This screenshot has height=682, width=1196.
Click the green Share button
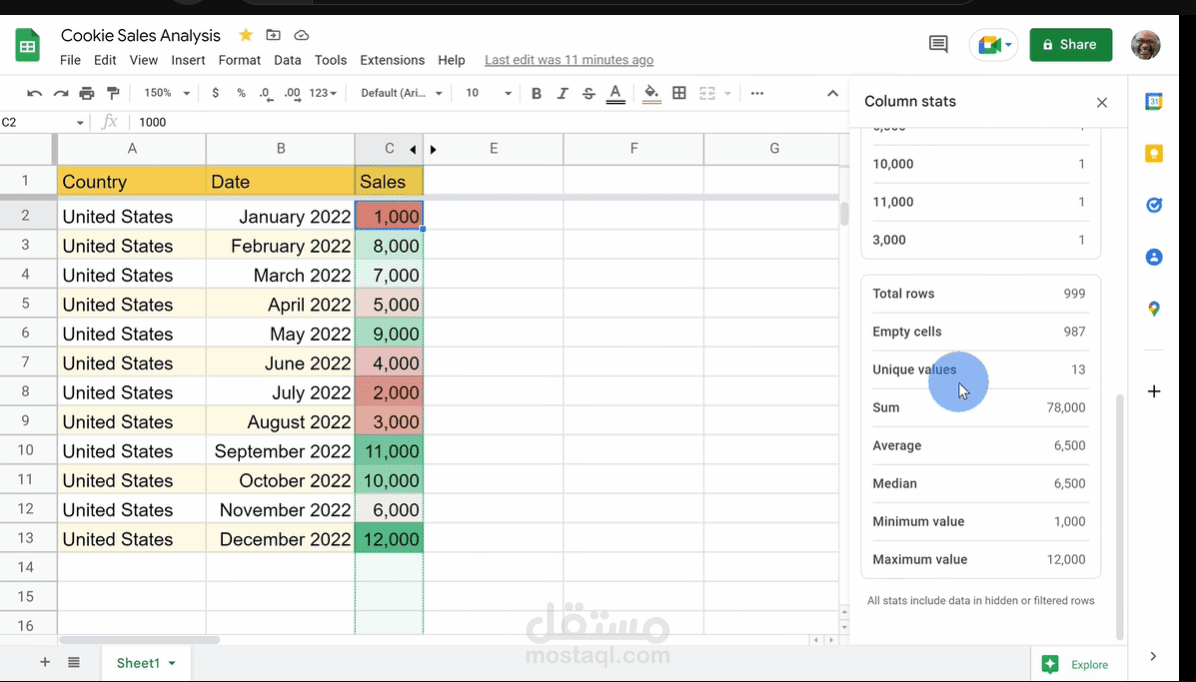(1070, 45)
